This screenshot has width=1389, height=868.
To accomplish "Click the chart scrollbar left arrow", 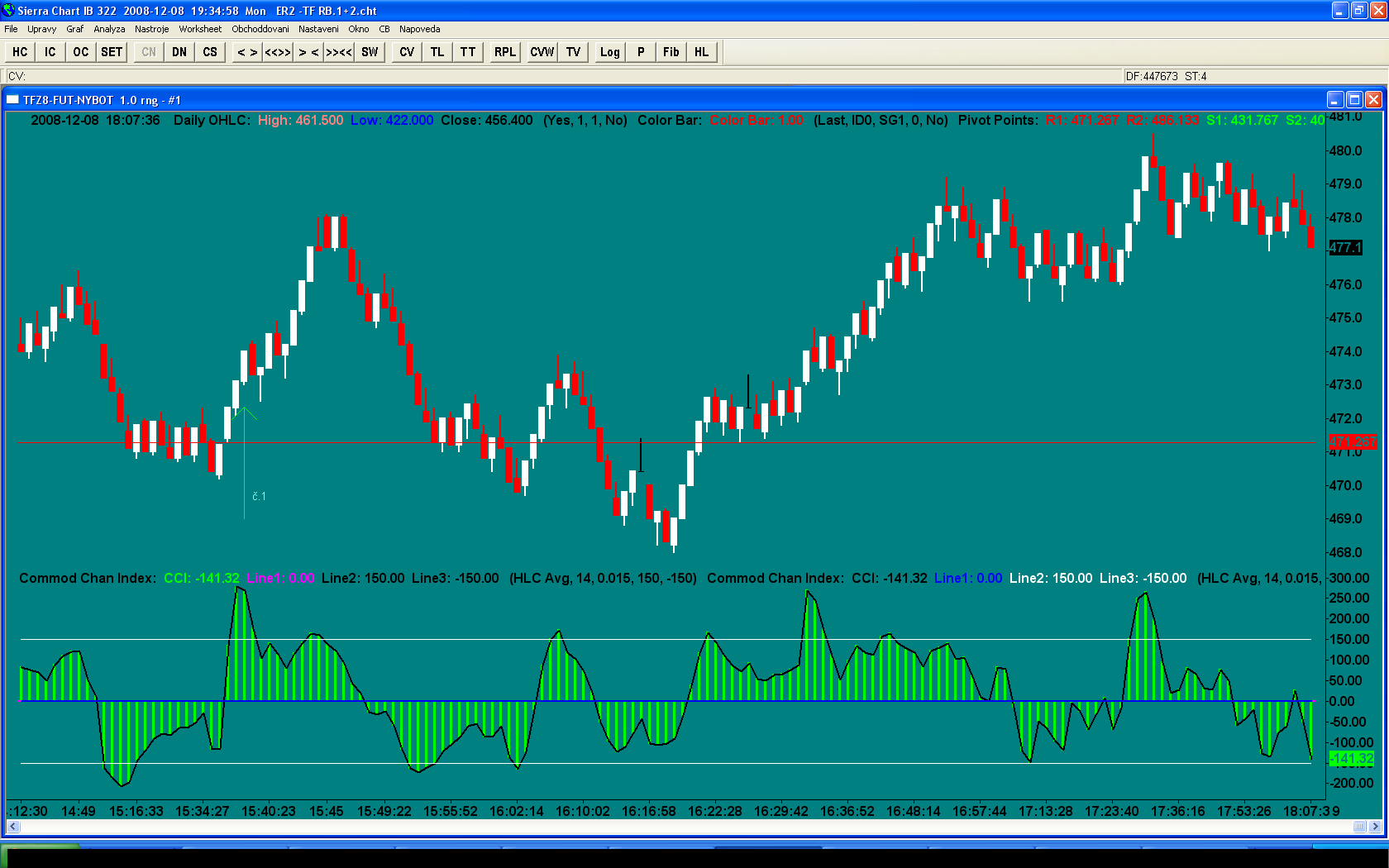I will (x=12, y=826).
